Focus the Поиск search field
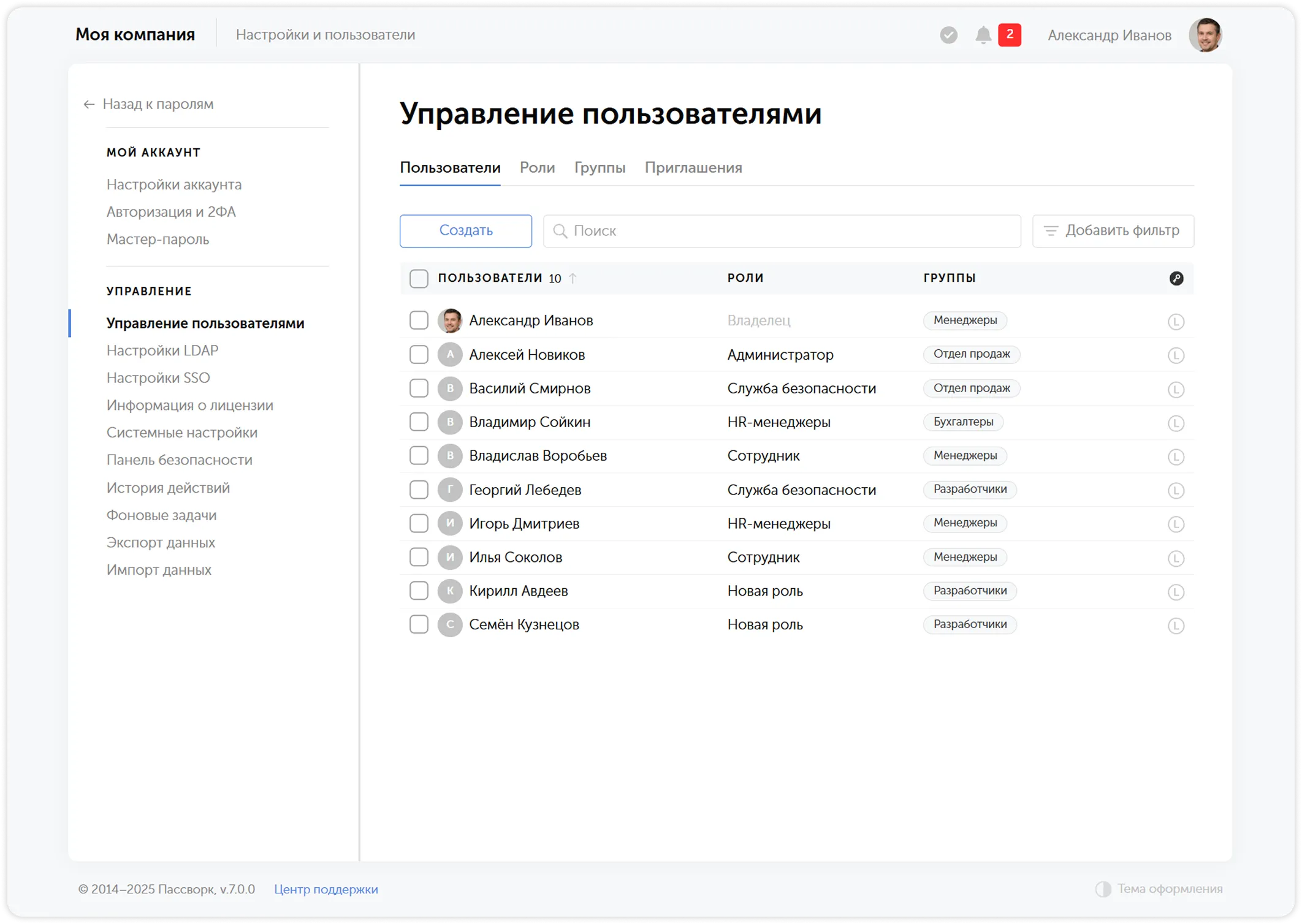This screenshot has width=1302, height=924. pyautogui.click(x=782, y=231)
